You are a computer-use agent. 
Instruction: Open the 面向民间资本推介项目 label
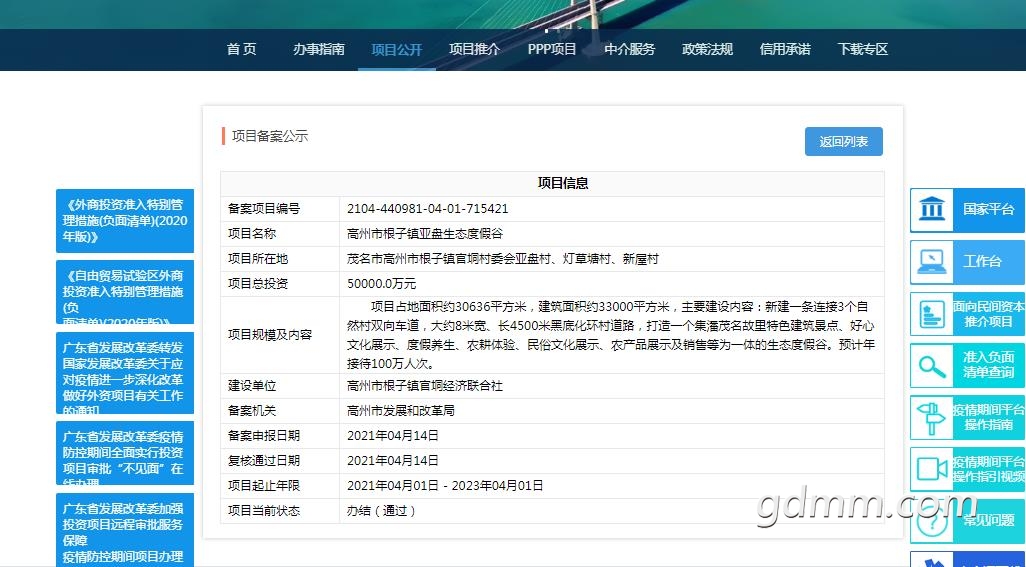tap(988, 314)
